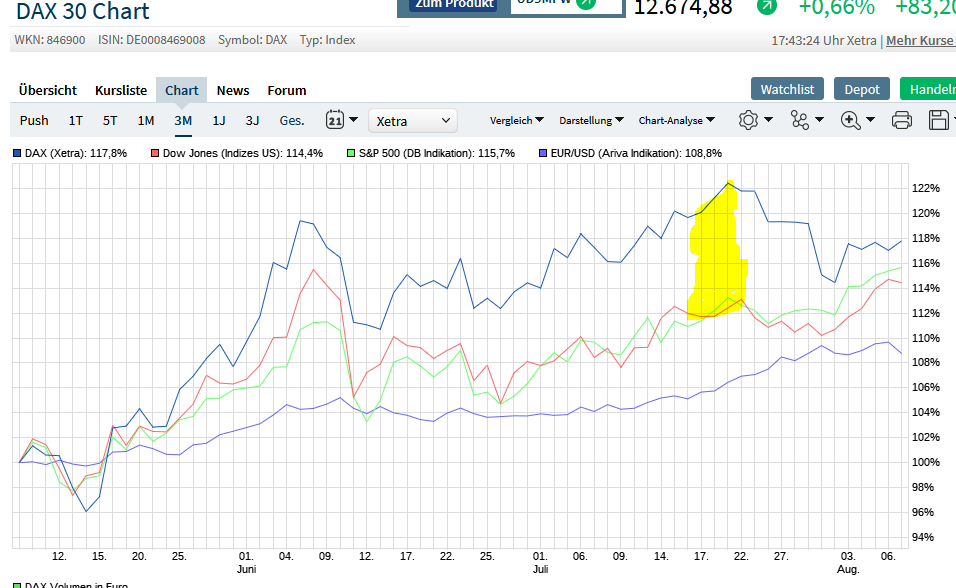Click the S&P 500 legend color swatch
This screenshot has width=956, height=588.
click(351, 154)
